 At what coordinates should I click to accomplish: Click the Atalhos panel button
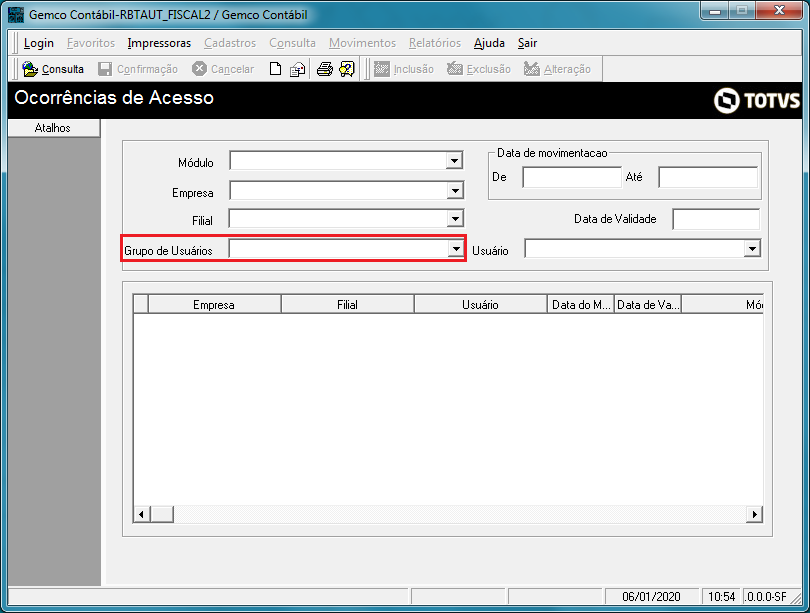coord(53,128)
